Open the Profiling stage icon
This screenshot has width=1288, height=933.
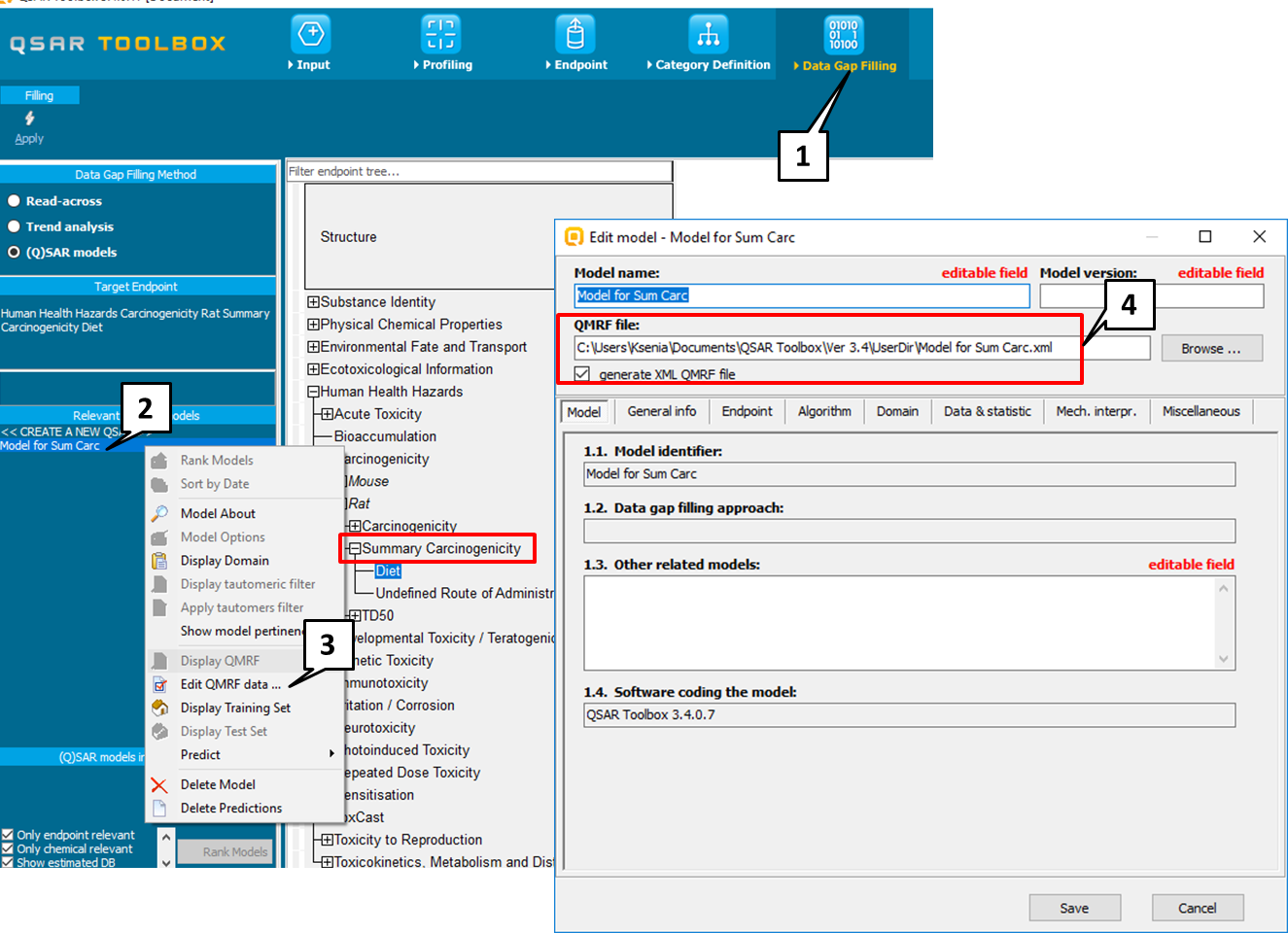point(441,34)
